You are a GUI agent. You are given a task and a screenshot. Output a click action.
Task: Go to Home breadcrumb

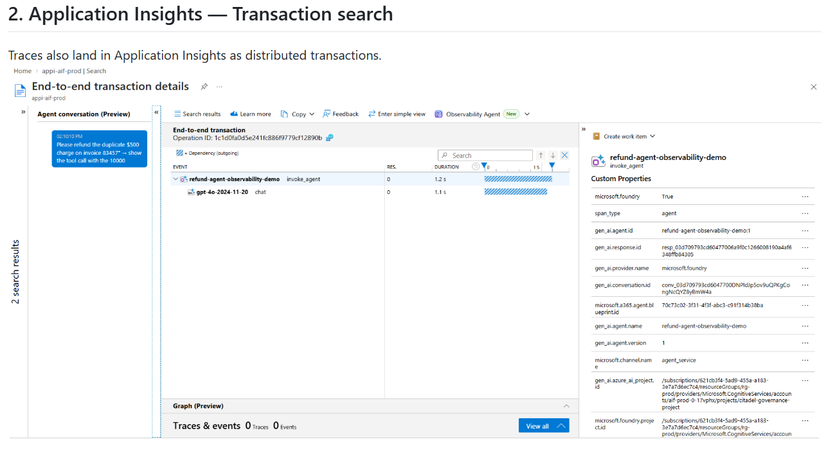point(23,71)
